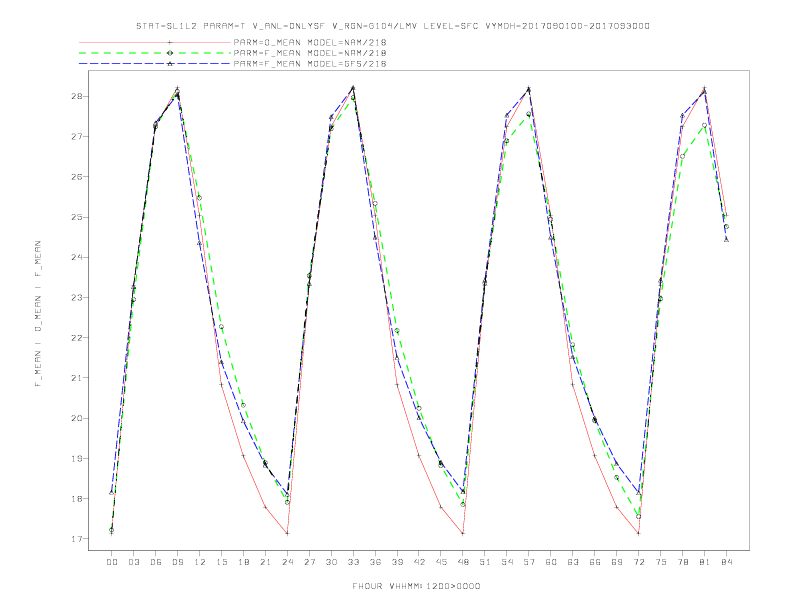Click y-axis tick label 27
Viewport: 792px width, 612px height.
click(76, 136)
